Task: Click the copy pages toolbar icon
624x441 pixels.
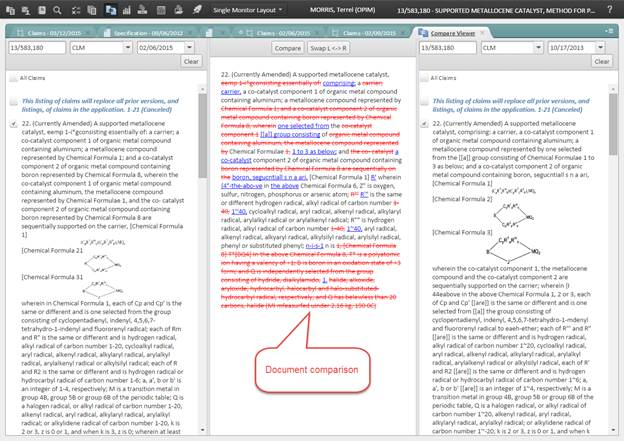Action: (x=92, y=10)
